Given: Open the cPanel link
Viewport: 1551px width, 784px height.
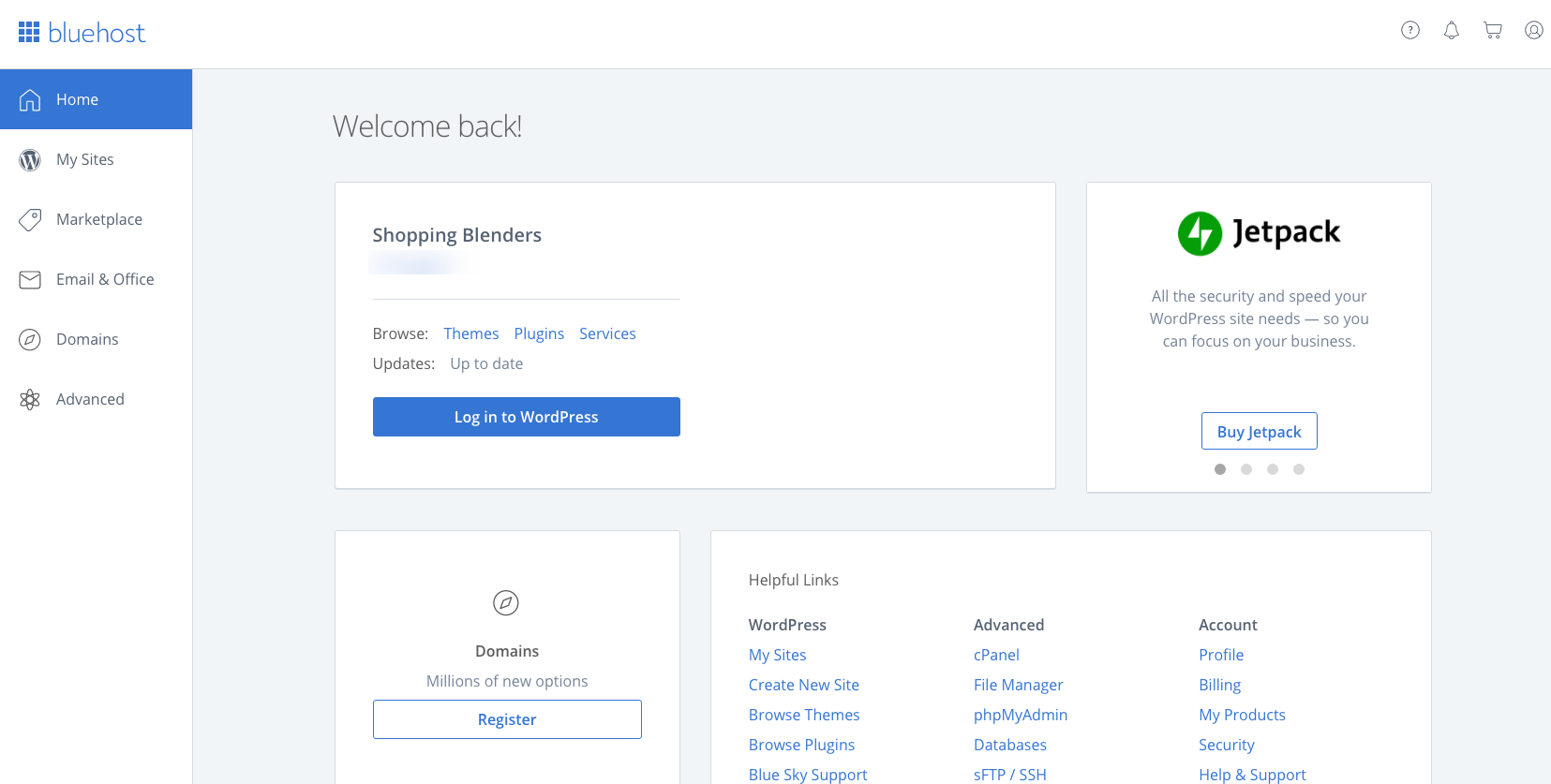Looking at the screenshot, I should click(x=996, y=655).
